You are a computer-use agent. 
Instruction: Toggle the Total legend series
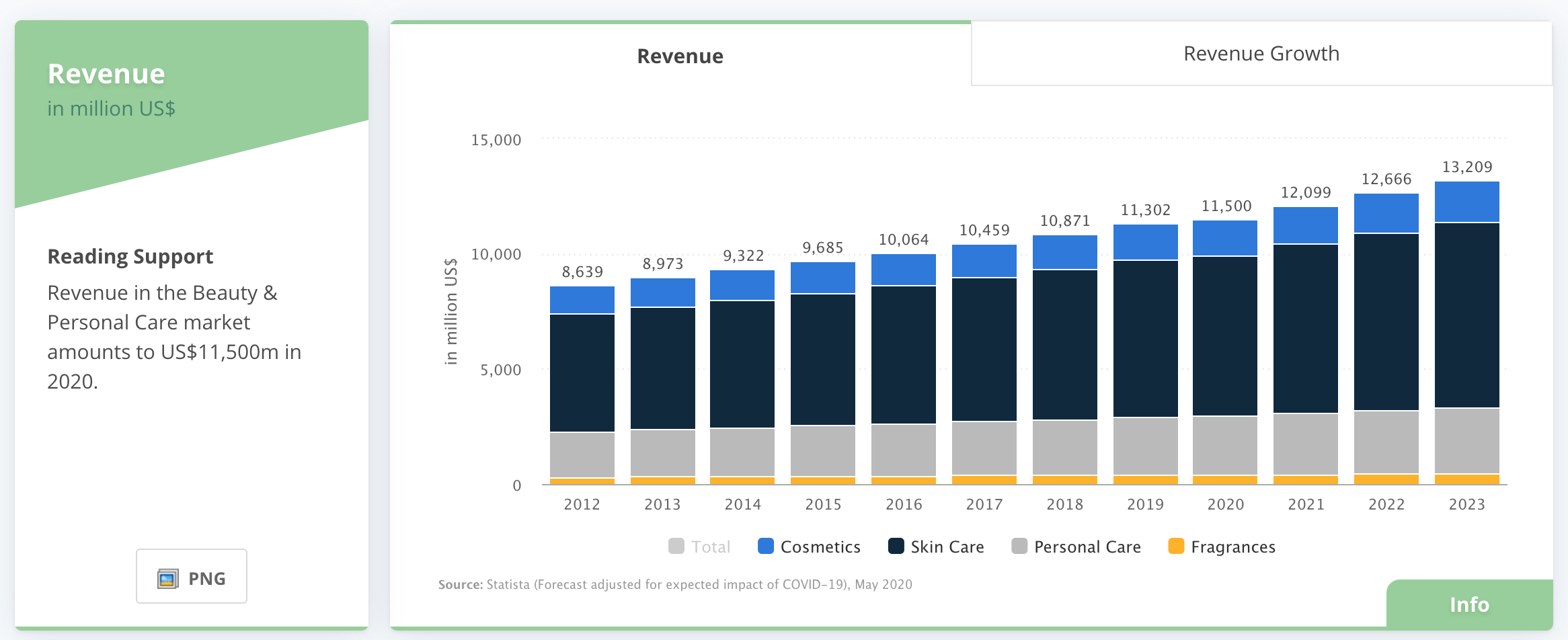click(x=699, y=547)
